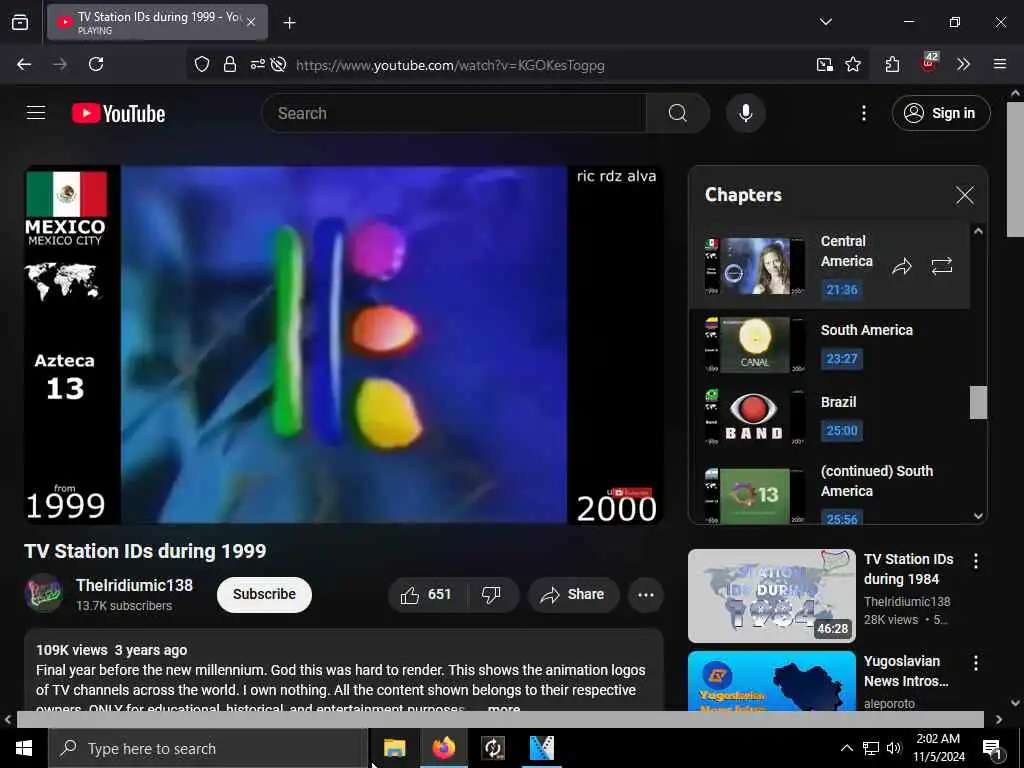Go to the YouTube home logo
Viewport: 1024px width, 768px height.
118,114
